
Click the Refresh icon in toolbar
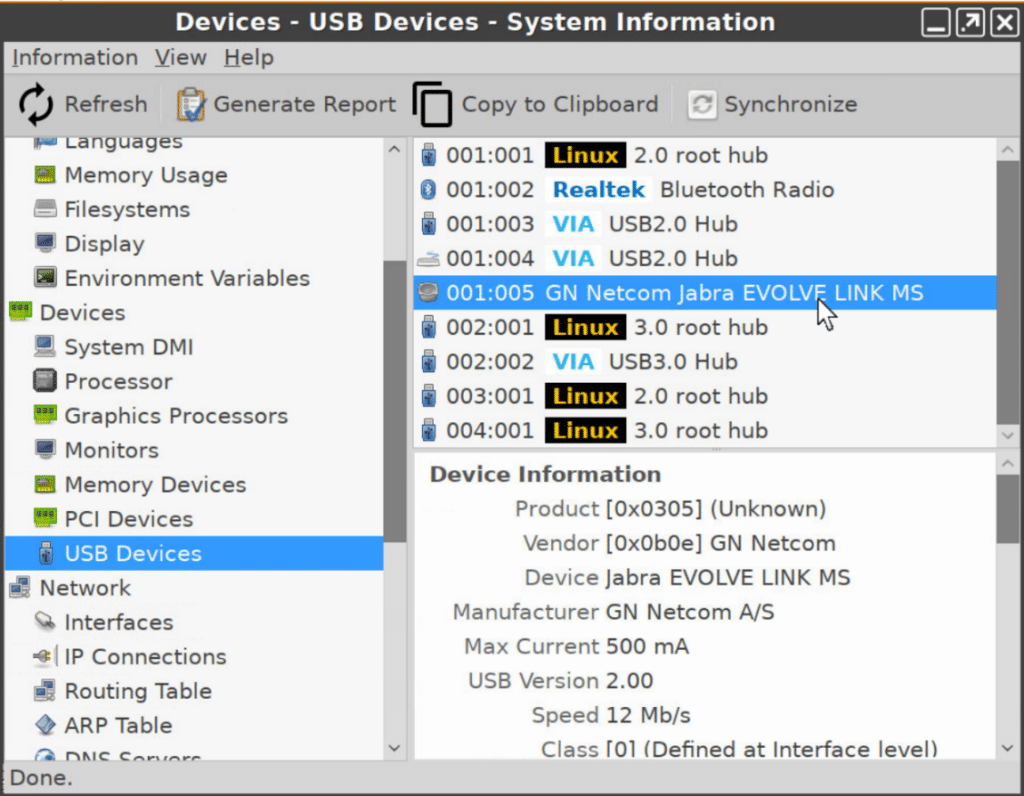[x=36, y=104]
